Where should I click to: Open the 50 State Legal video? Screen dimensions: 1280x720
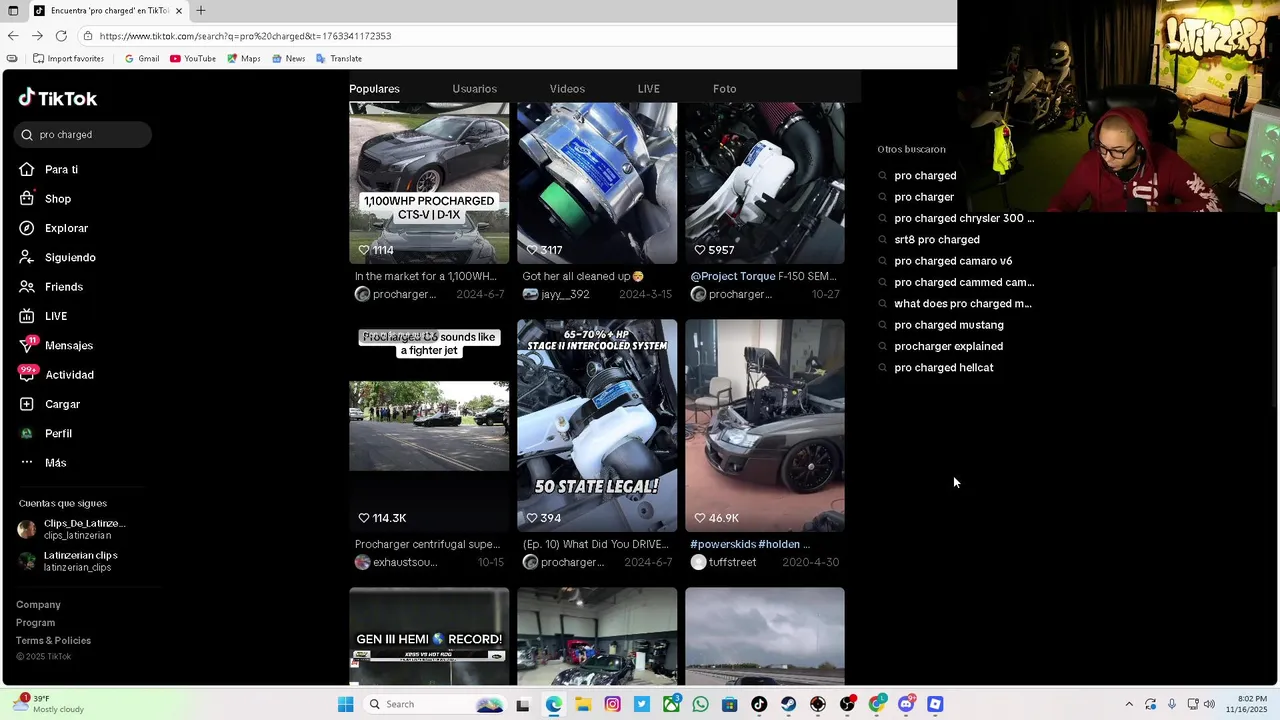pos(597,426)
